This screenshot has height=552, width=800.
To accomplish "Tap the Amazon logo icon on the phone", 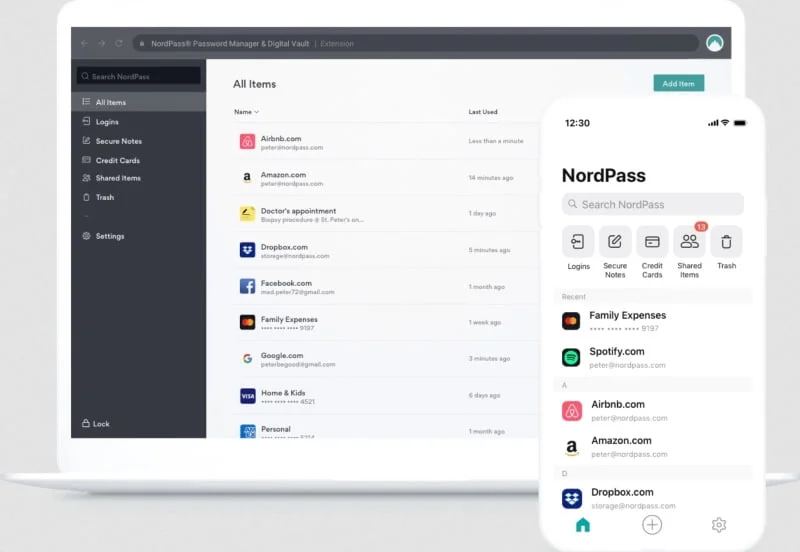I will (x=572, y=447).
